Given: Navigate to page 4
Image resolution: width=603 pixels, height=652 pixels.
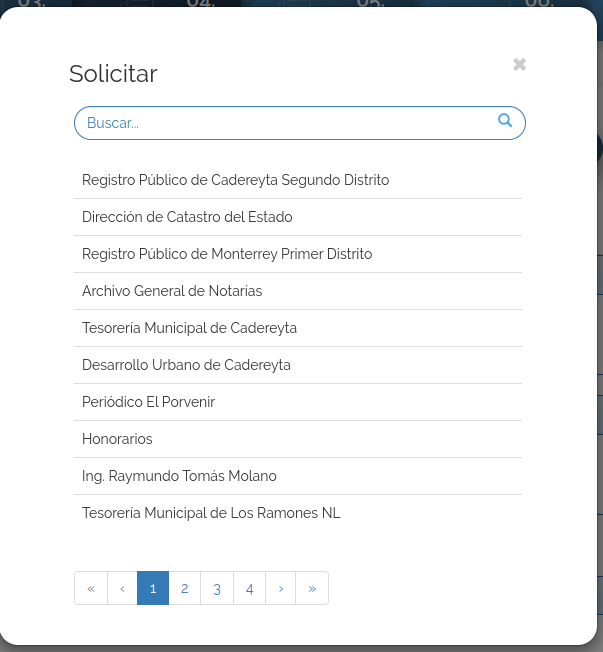Looking at the screenshot, I should pos(249,588).
